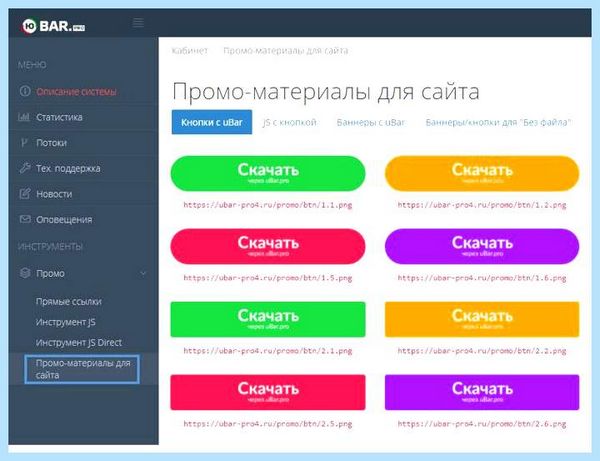Switch to JS с кнопкой tab

pos(289,122)
